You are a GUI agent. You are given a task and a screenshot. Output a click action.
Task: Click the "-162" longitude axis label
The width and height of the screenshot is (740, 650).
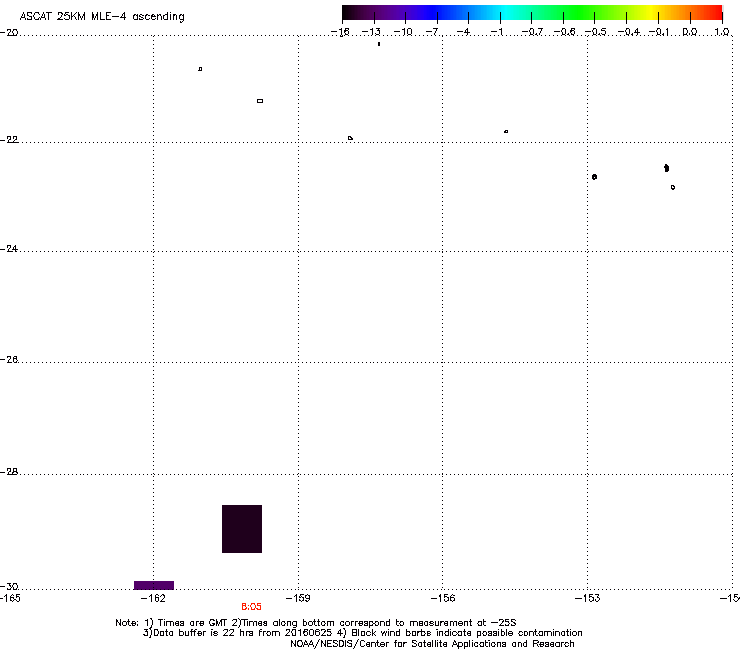[x=153, y=599]
